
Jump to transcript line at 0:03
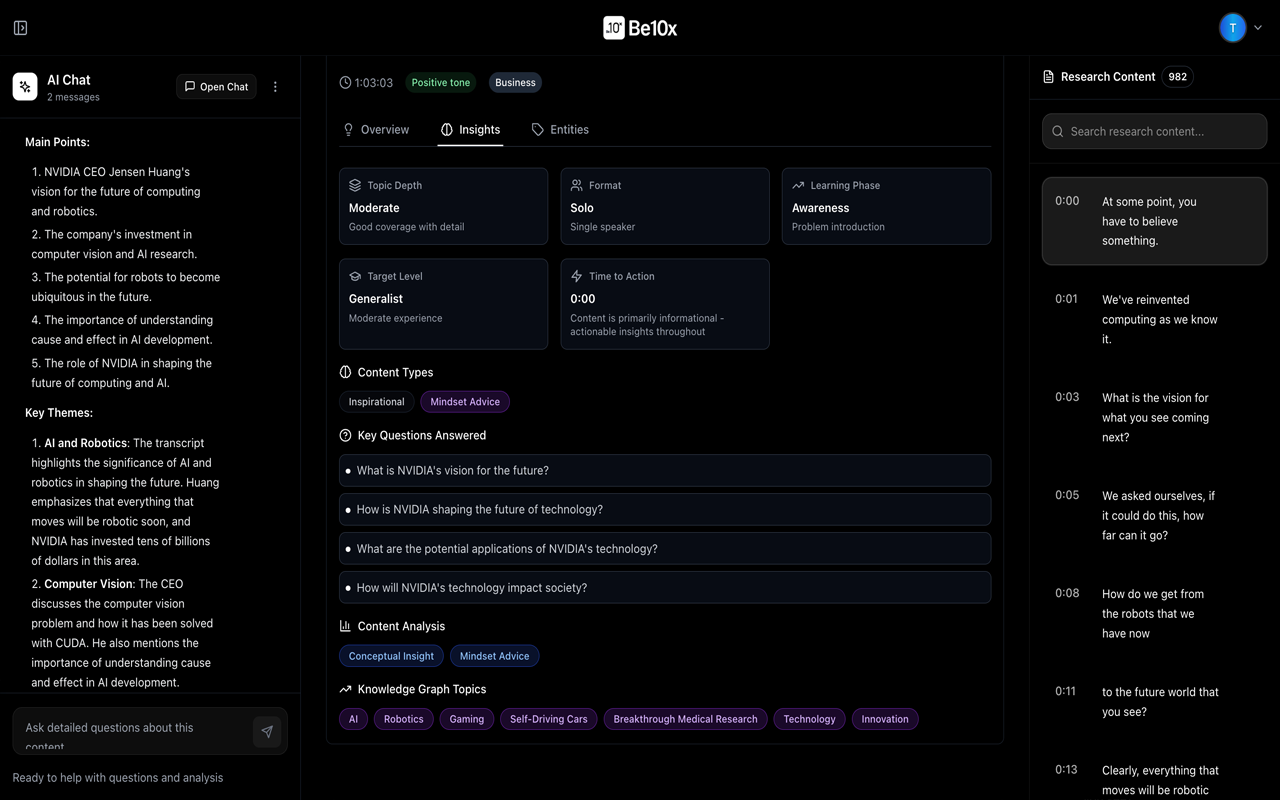[x=1154, y=417]
